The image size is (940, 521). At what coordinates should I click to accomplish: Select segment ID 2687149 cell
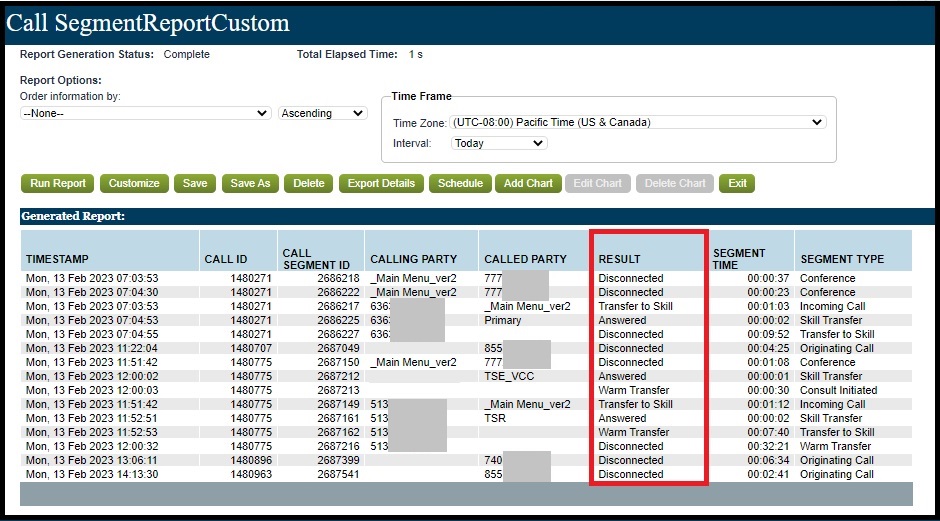click(338, 404)
